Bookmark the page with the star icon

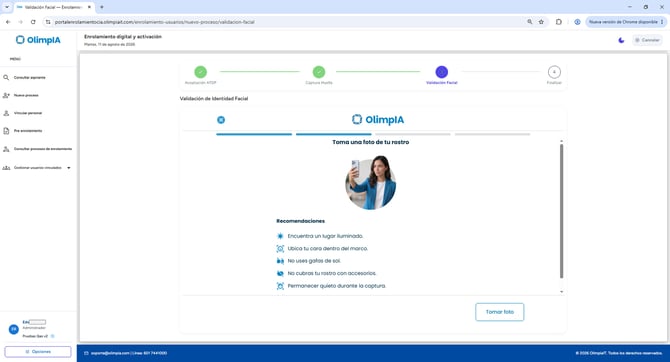click(541, 22)
